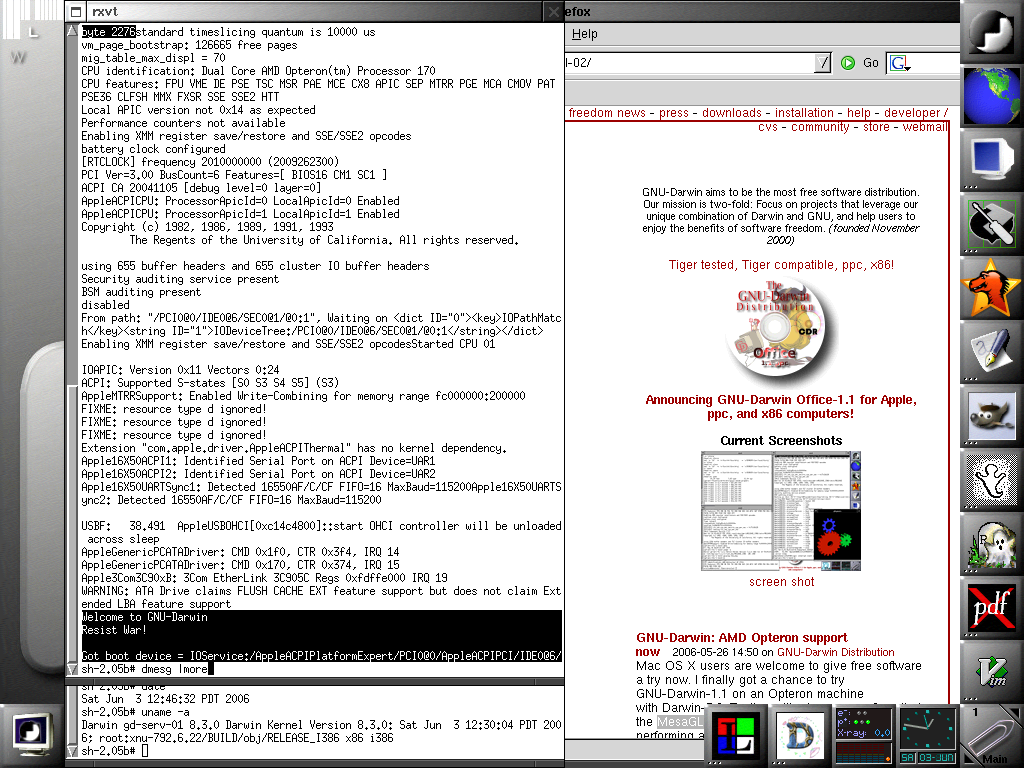Visit the 'cvs' link
The height and width of the screenshot is (768, 1024).
pyautogui.click(x=768, y=127)
